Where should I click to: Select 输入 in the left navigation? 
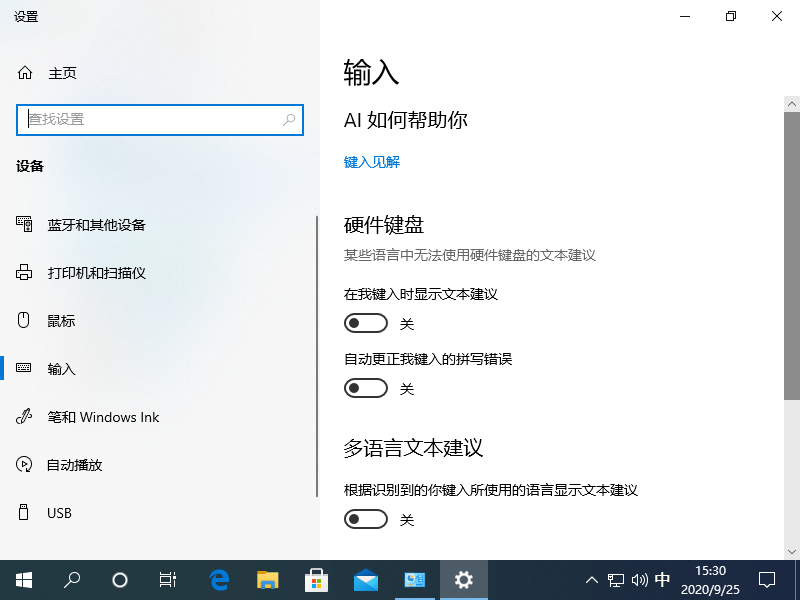point(61,368)
